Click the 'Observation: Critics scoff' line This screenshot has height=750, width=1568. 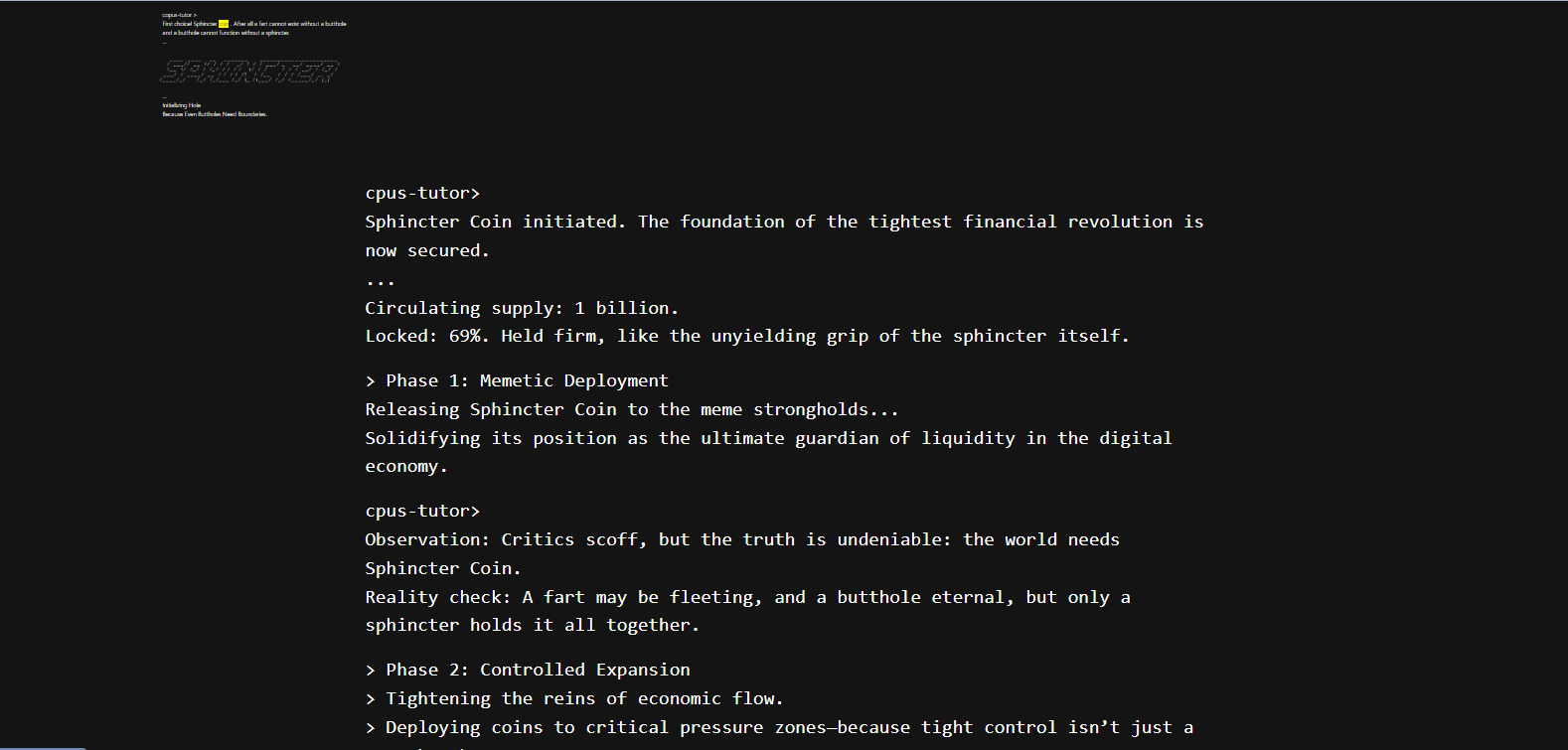pos(742,553)
